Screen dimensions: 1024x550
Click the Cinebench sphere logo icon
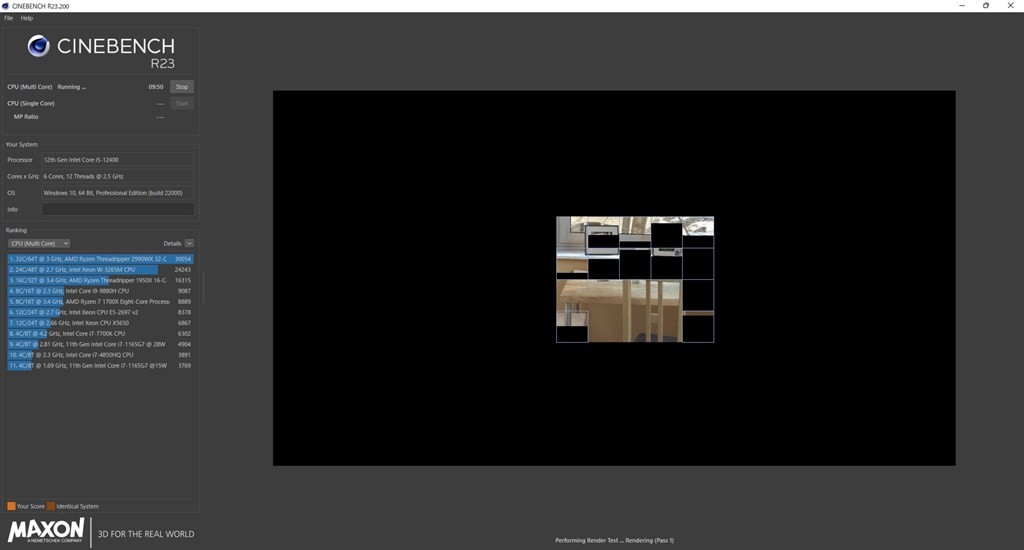coord(39,46)
